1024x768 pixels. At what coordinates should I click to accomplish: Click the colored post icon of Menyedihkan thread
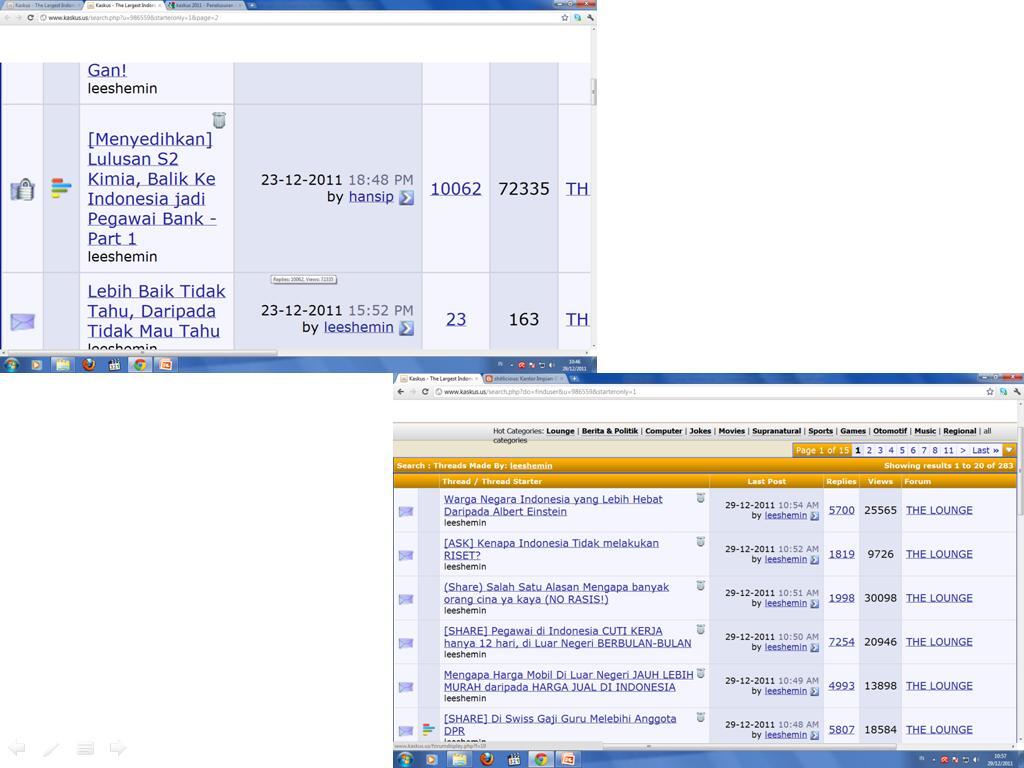(x=61, y=188)
